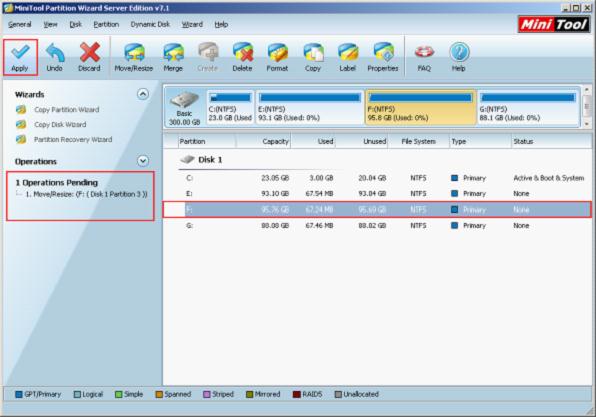Screen dimensions: 596x417
Task: Open the Help menu
Action: (x=221, y=24)
